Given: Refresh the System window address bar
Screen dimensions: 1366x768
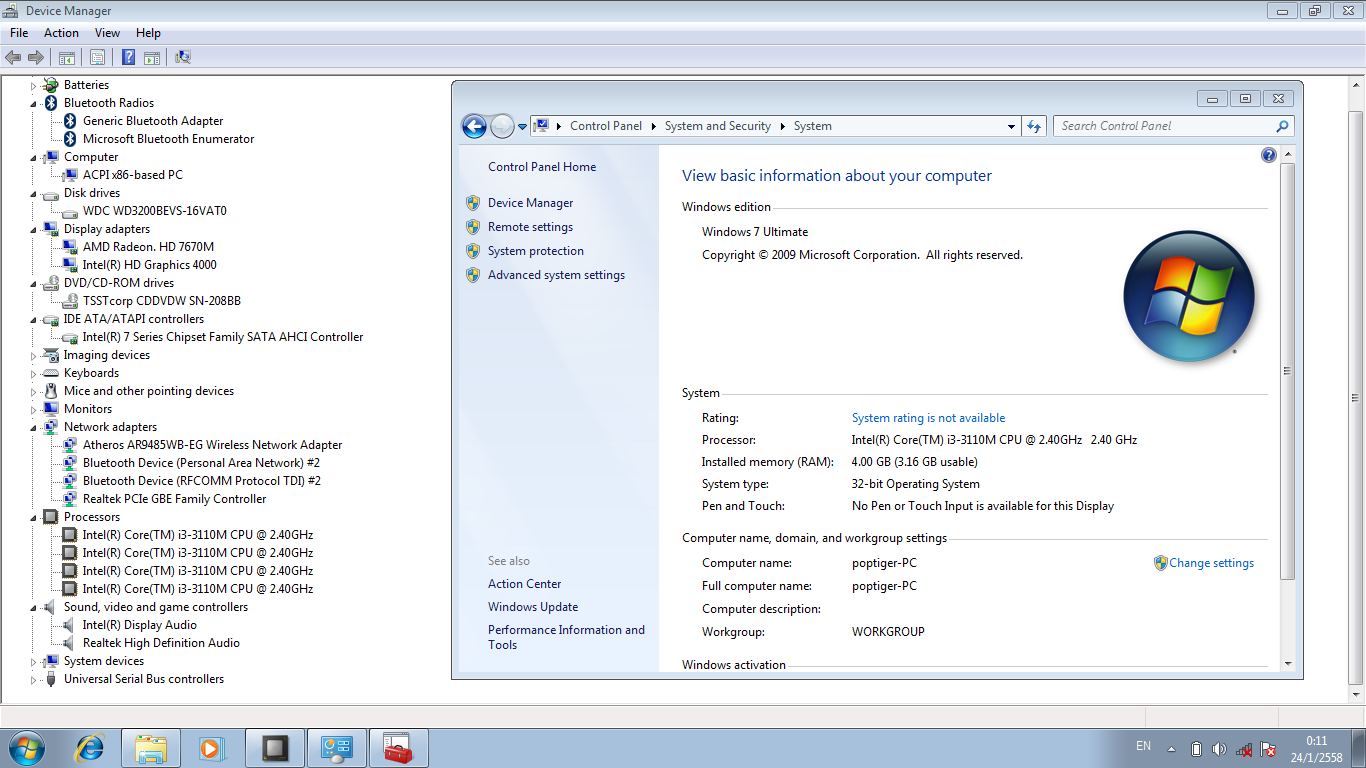Looking at the screenshot, I should tap(1034, 126).
